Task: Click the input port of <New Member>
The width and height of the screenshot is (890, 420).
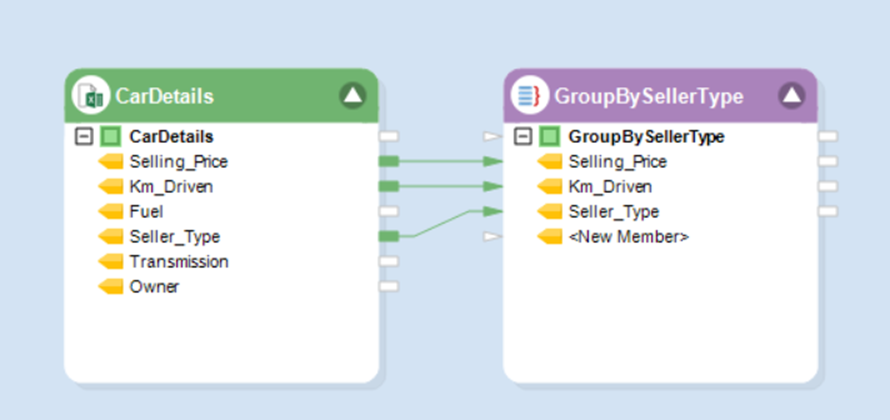Action: pyautogui.click(x=490, y=237)
